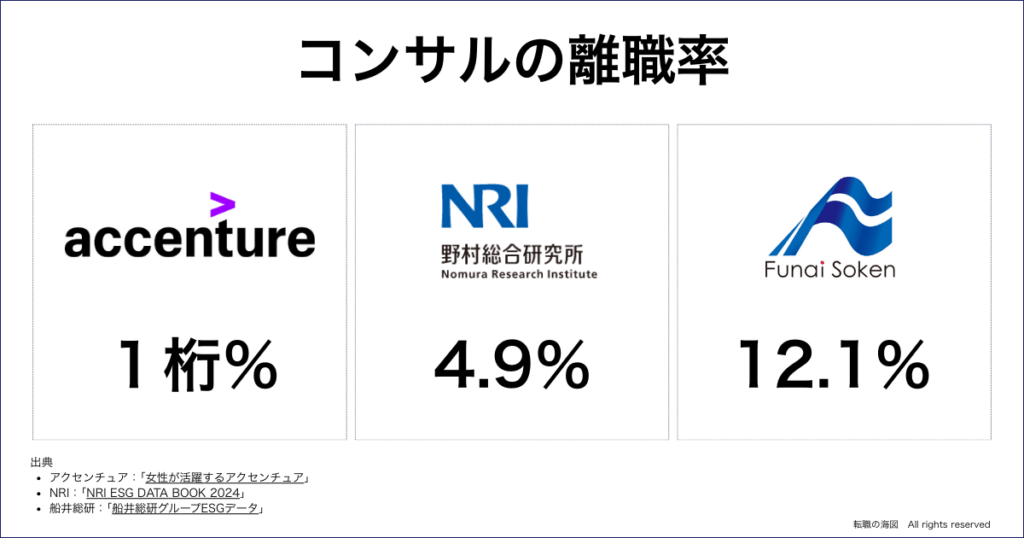Click the 1桁% figure

pos(197,365)
